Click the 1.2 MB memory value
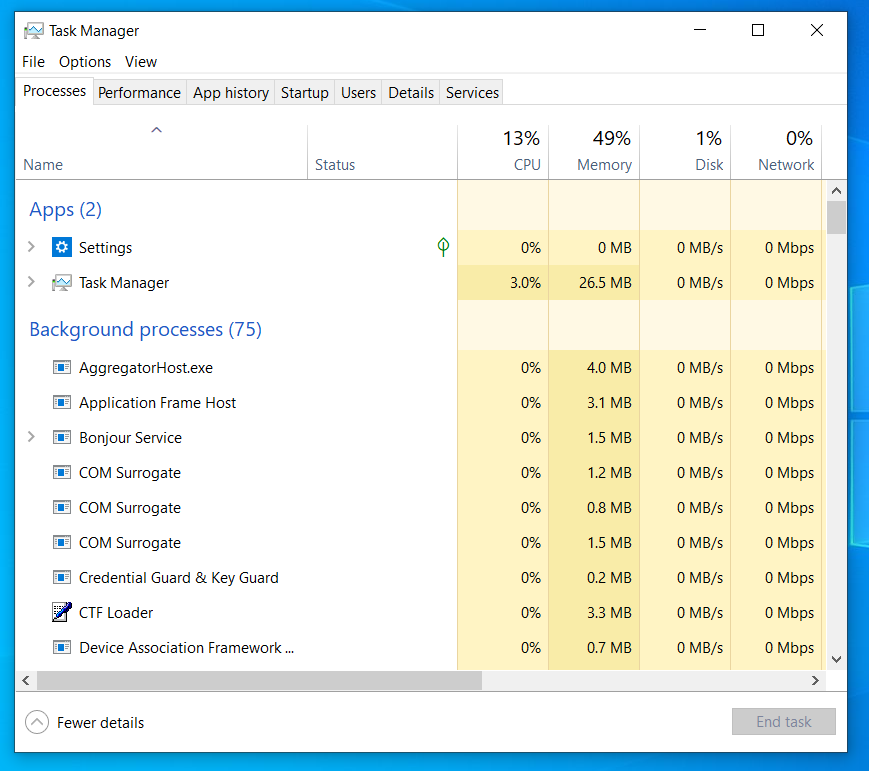Image resolution: width=869 pixels, height=771 pixels. (x=609, y=473)
